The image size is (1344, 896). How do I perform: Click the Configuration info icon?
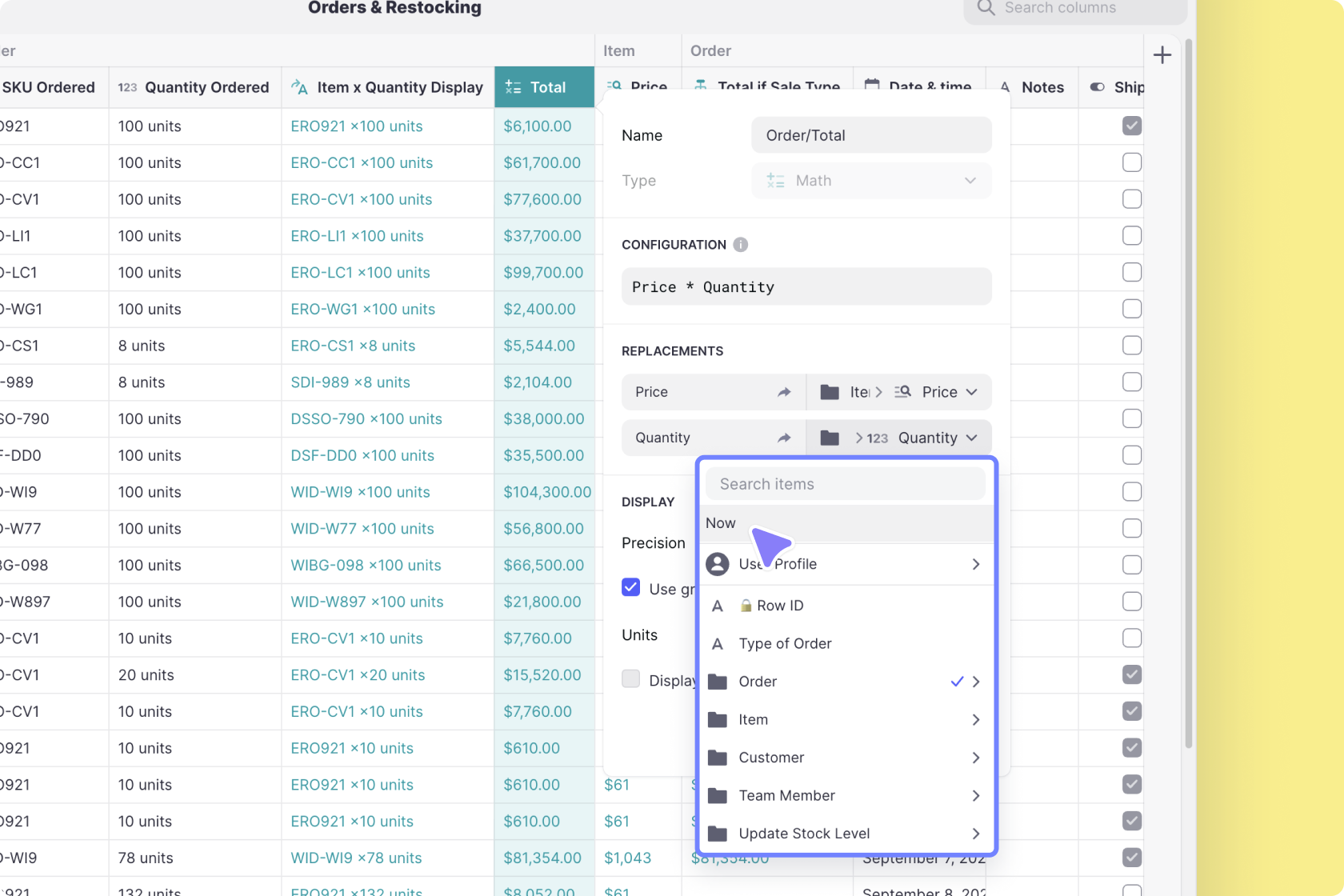(x=741, y=245)
